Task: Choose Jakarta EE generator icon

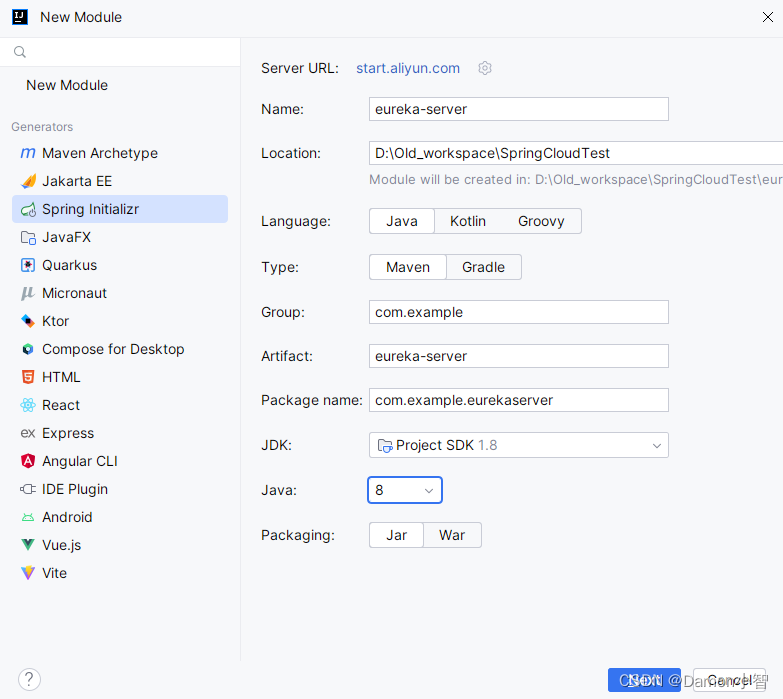Action: click(28, 181)
